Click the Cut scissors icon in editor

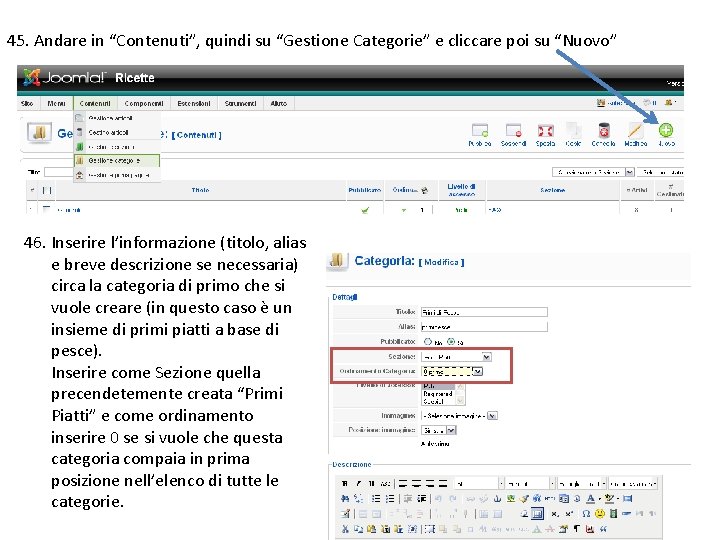[x=345, y=529]
